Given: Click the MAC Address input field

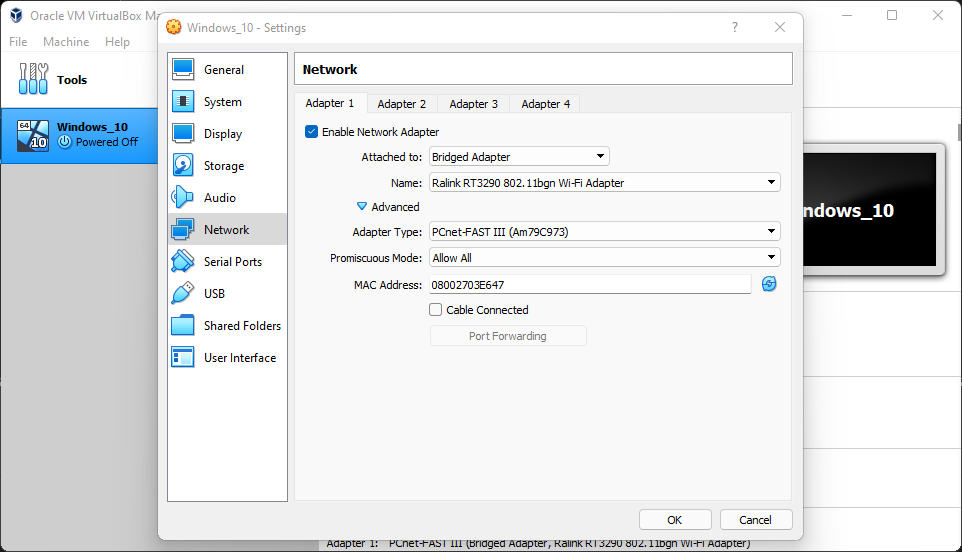Looking at the screenshot, I should point(589,285).
